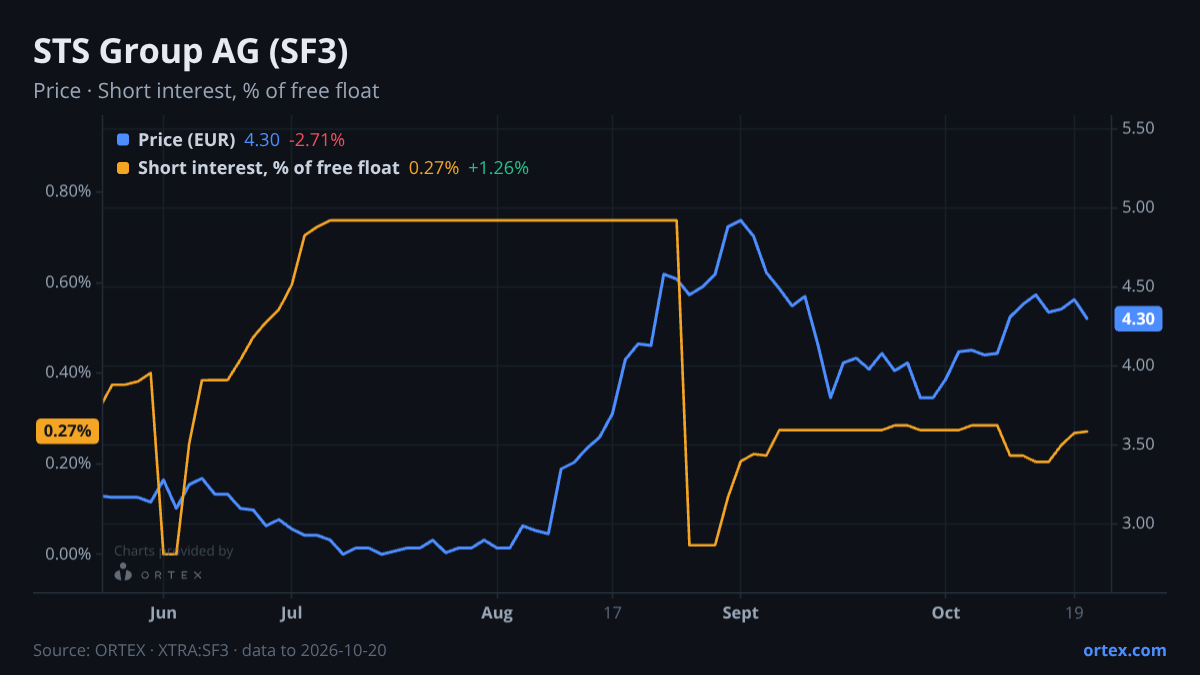Click the chart title STS Group AG (SF3)
Viewport: 1200px width, 675px height.
191,50
